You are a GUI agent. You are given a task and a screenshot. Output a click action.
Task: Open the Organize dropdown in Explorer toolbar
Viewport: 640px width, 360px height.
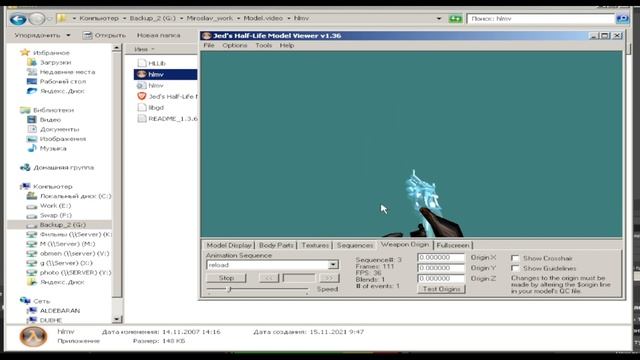point(42,36)
